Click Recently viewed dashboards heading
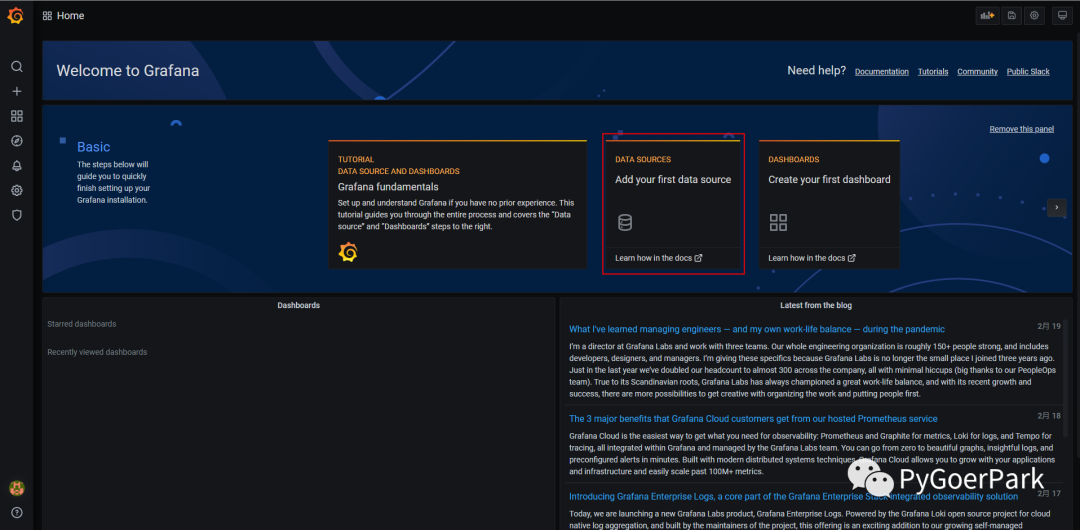This screenshot has height=530, width=1080. pos(97,352)
